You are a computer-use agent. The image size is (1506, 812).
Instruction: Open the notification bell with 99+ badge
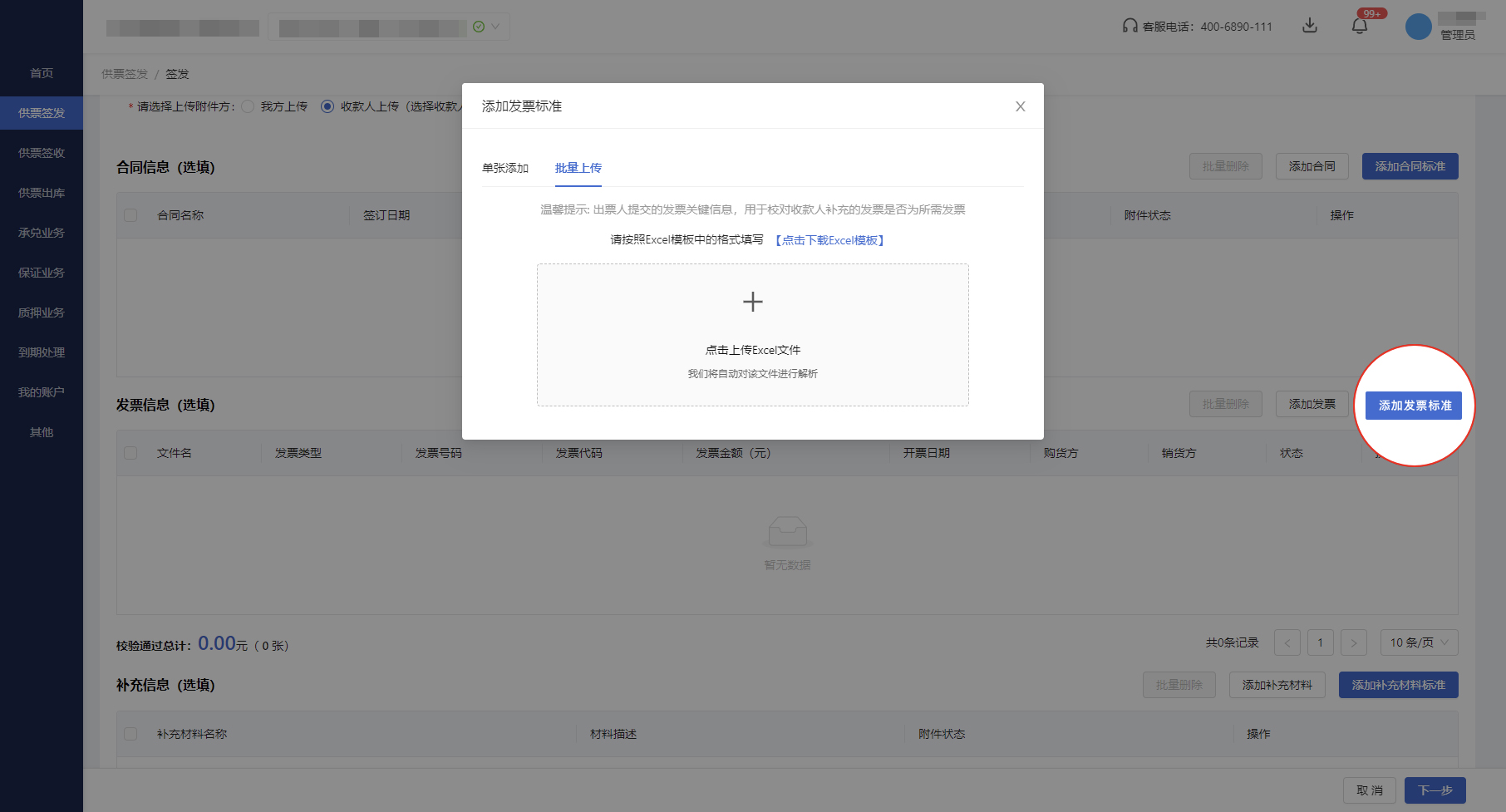1361,26
